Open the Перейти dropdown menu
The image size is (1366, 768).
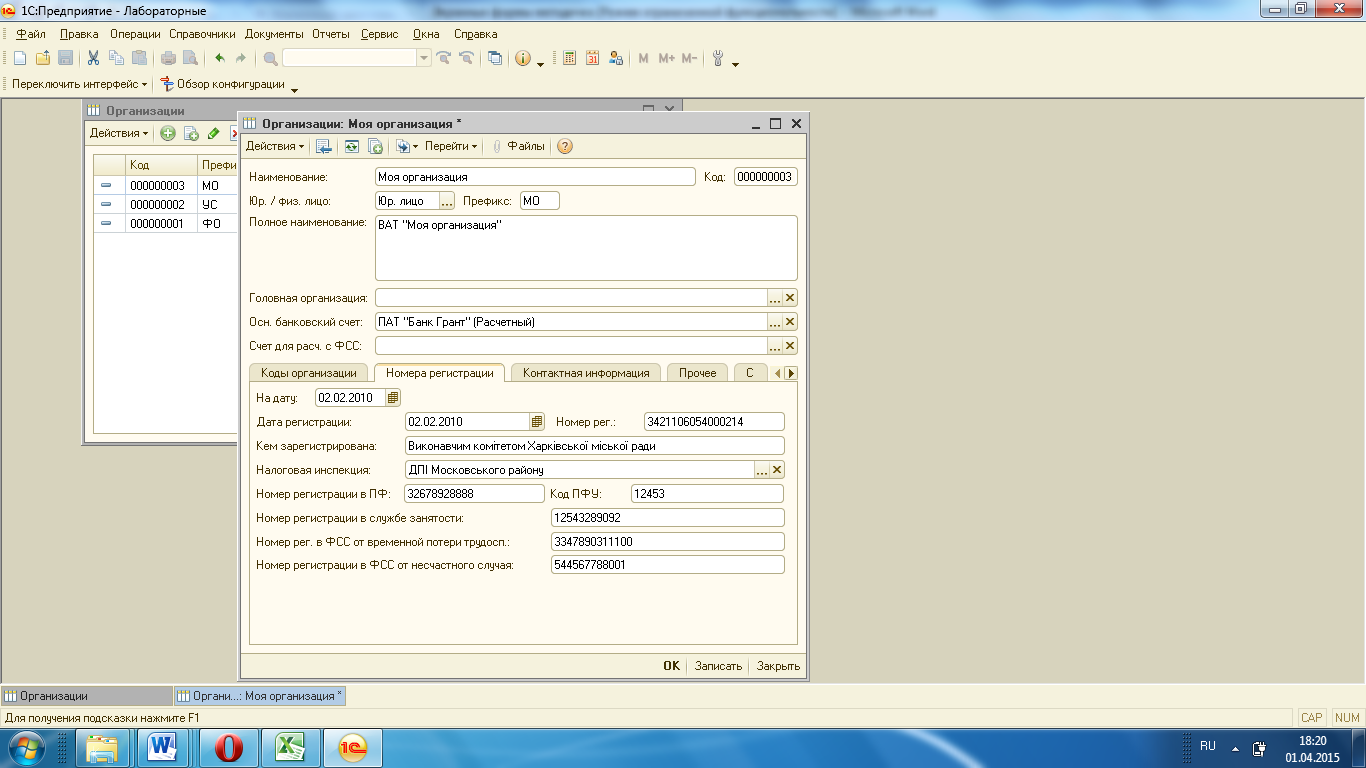[x=451, y=146]
